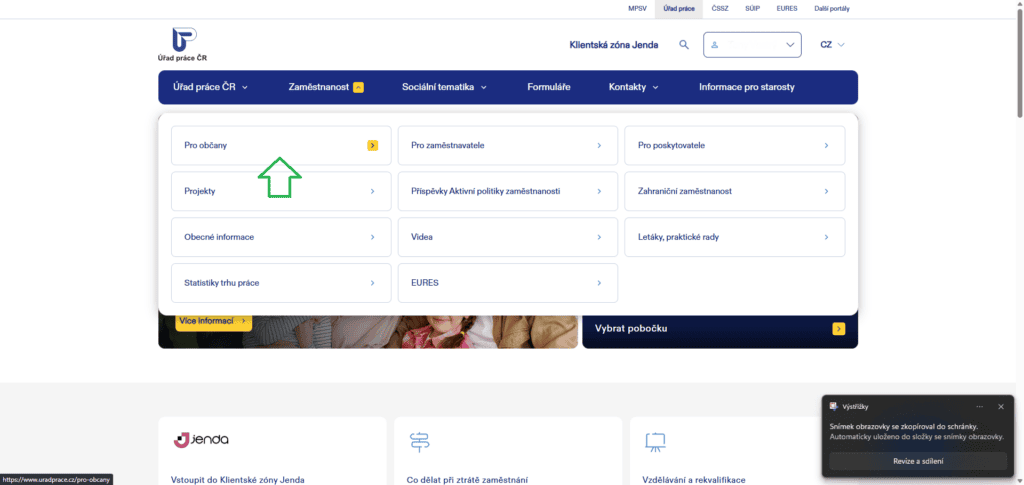
Task: Click the arrow next to Statistiky trhu práce
Action: (372, 283)
